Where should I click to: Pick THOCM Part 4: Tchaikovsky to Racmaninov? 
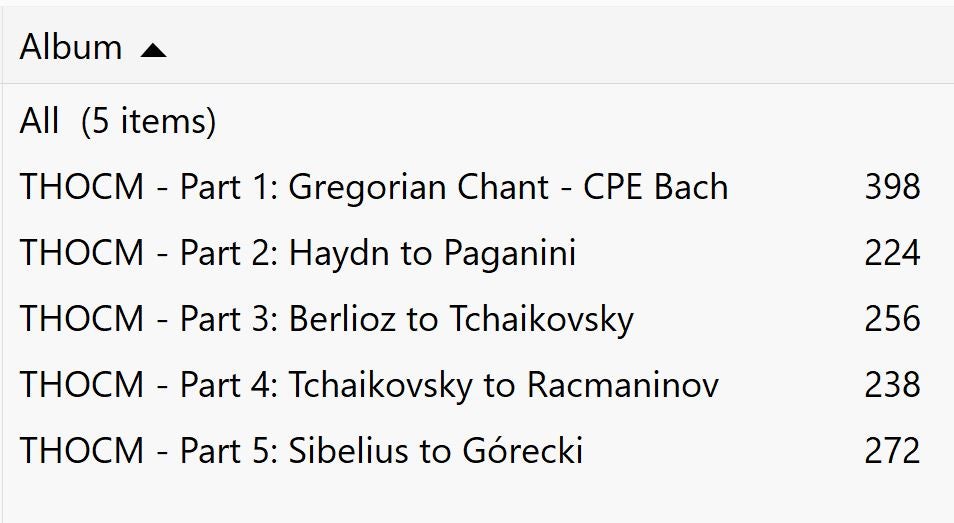[x=368, y=385]
